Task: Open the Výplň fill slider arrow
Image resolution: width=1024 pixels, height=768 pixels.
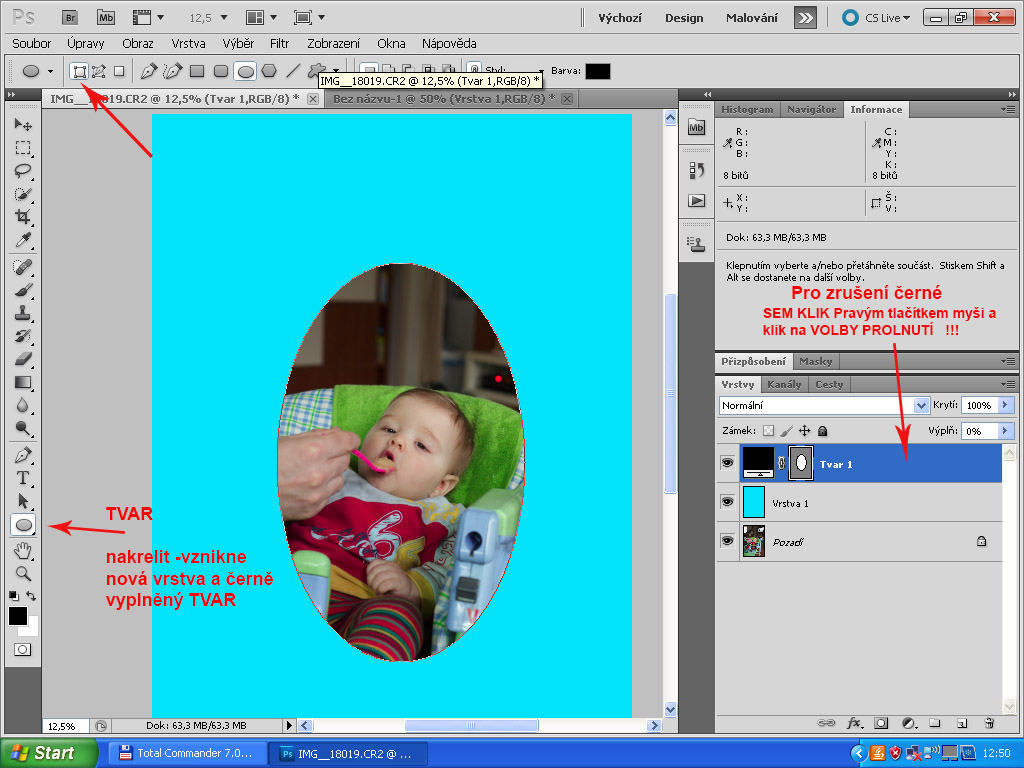Action: pos(1006,431)
